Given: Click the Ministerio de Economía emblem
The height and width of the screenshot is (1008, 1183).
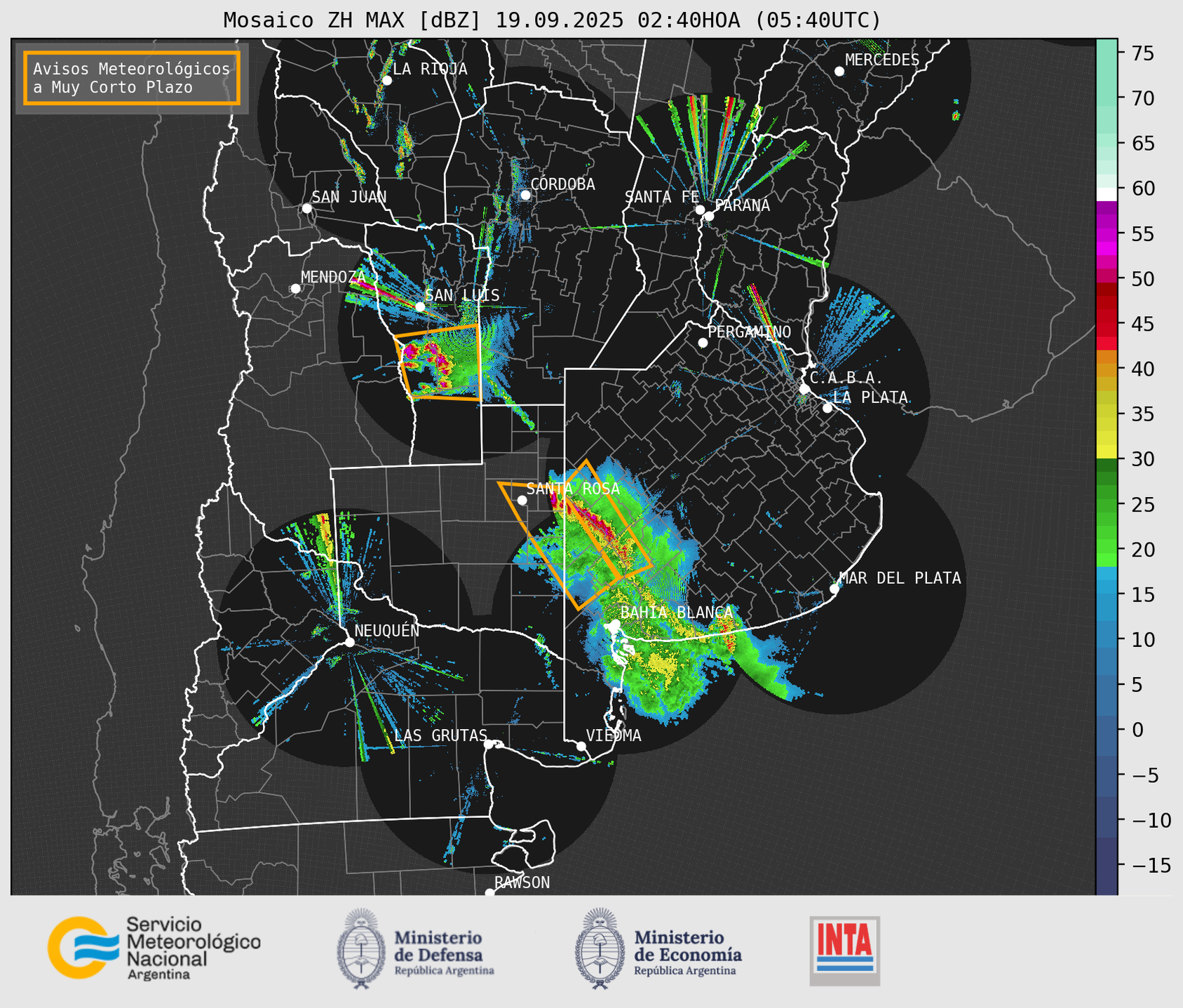Looking at the screenshot, I should pyautogui.click(x=599, y=949).
